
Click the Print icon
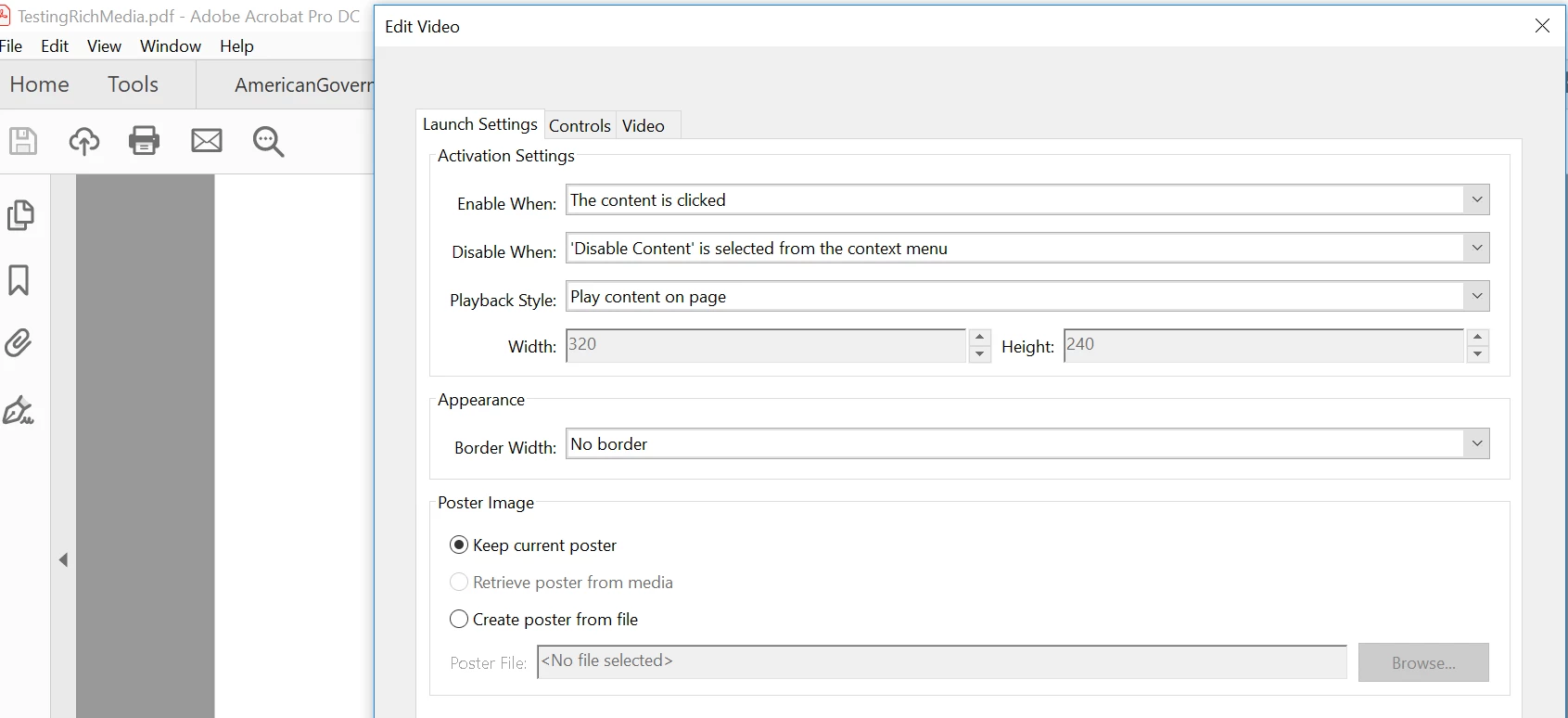point(144,140)
